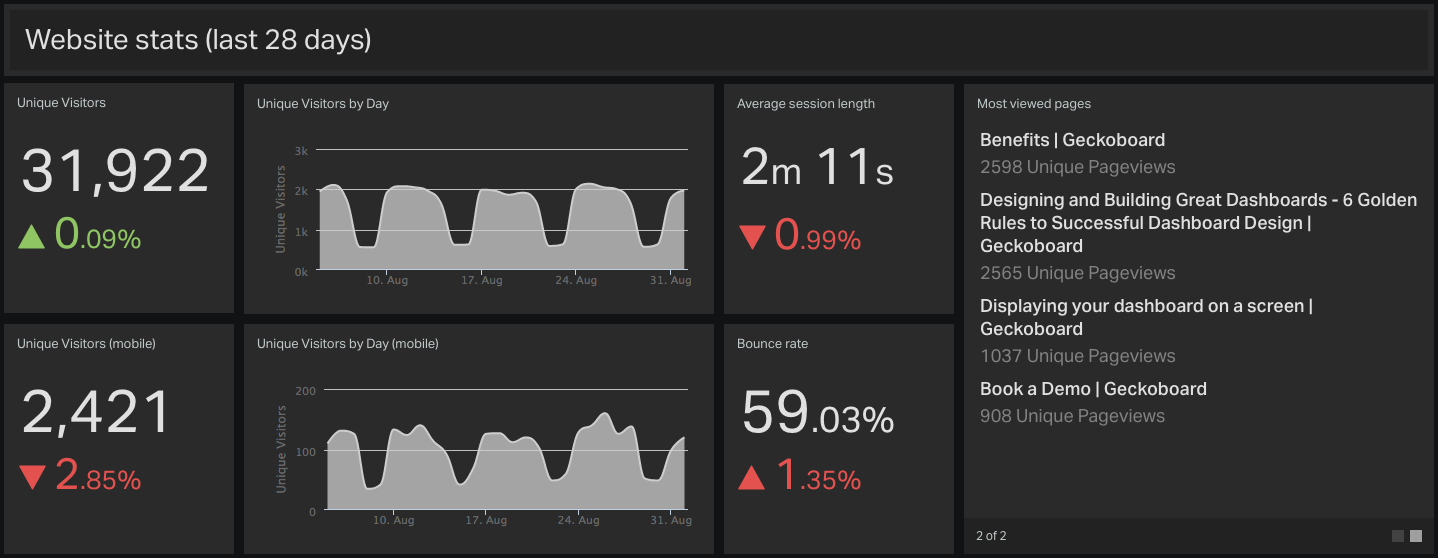Click the Average session length widget title

coord(806,103)
